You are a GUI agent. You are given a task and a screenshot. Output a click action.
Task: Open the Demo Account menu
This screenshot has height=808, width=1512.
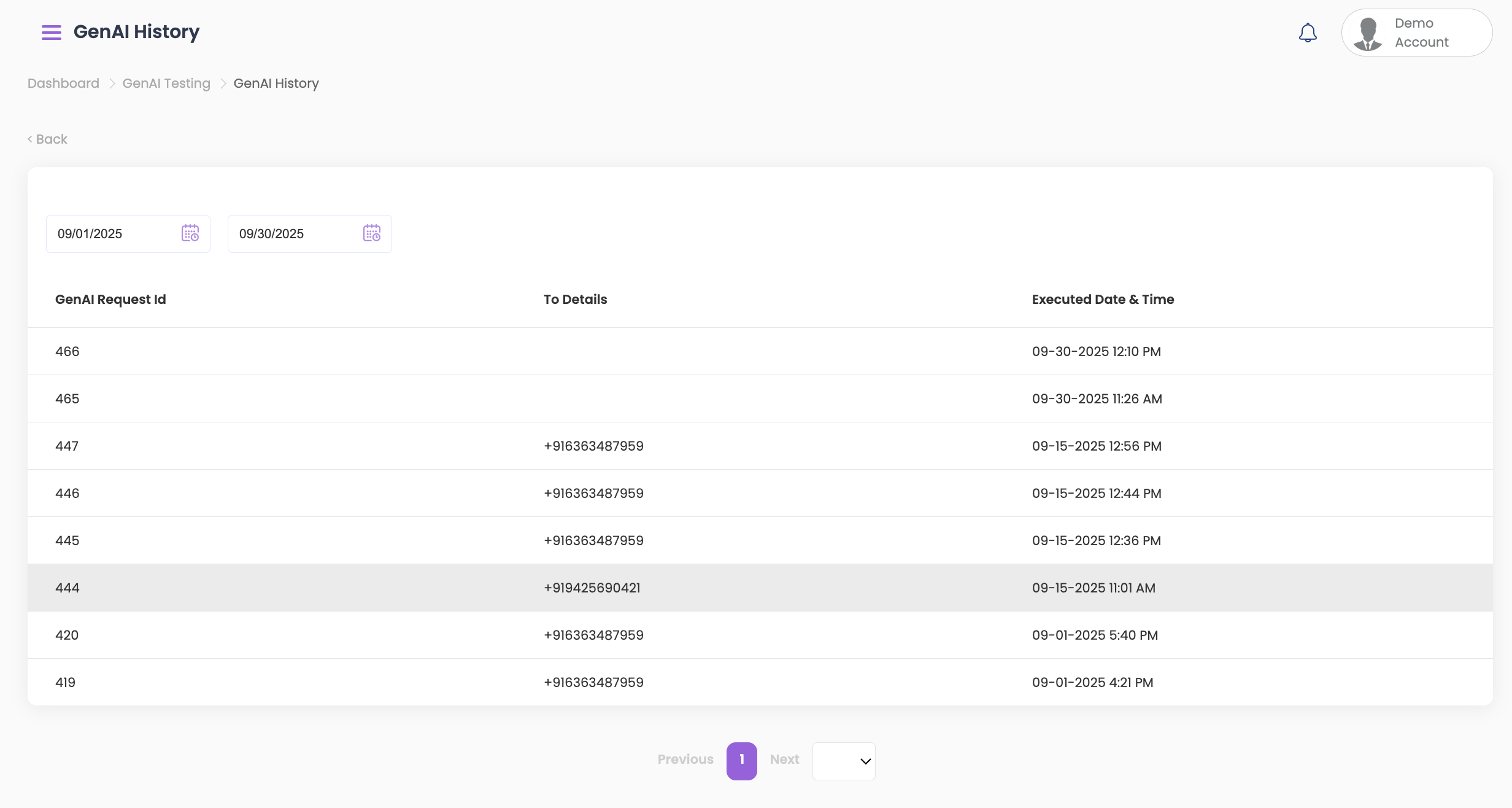(1421, 33)
